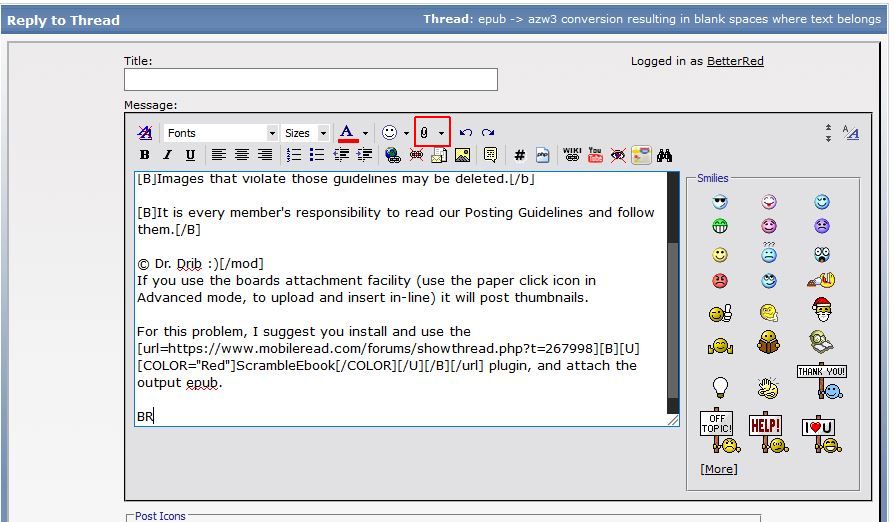Open the BetterRed user profile link

(x=735, y=61)
